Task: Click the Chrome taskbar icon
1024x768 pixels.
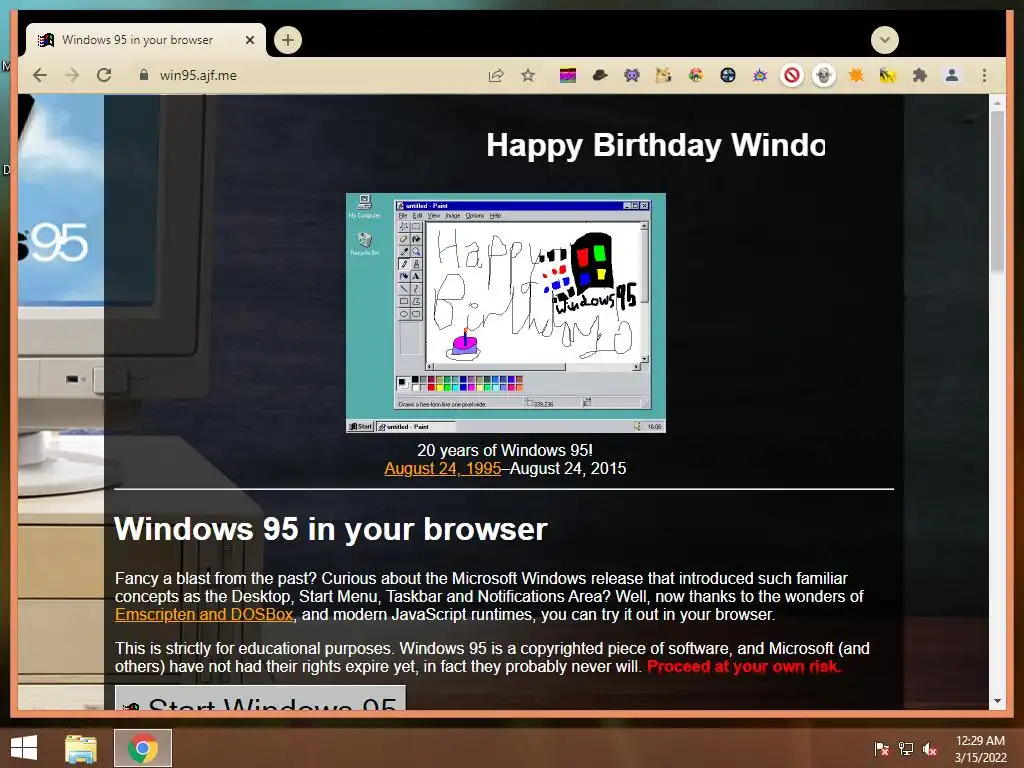Action: pyautogui.click(x=143, y=748)
